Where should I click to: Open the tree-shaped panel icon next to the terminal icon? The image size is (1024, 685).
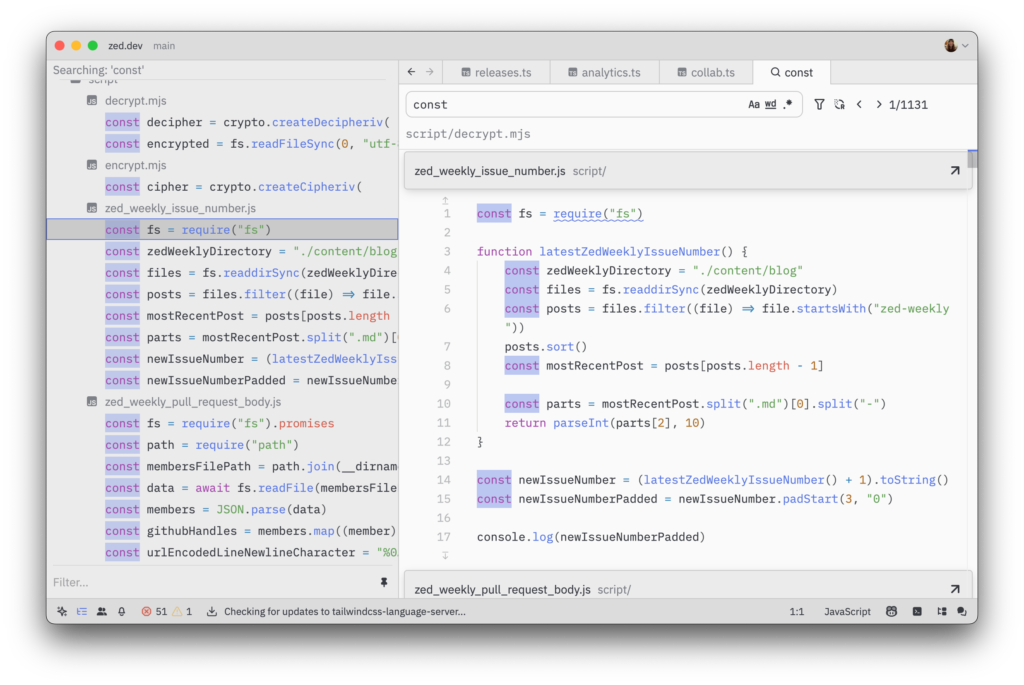pyautogui.click(x=941, y=612)
